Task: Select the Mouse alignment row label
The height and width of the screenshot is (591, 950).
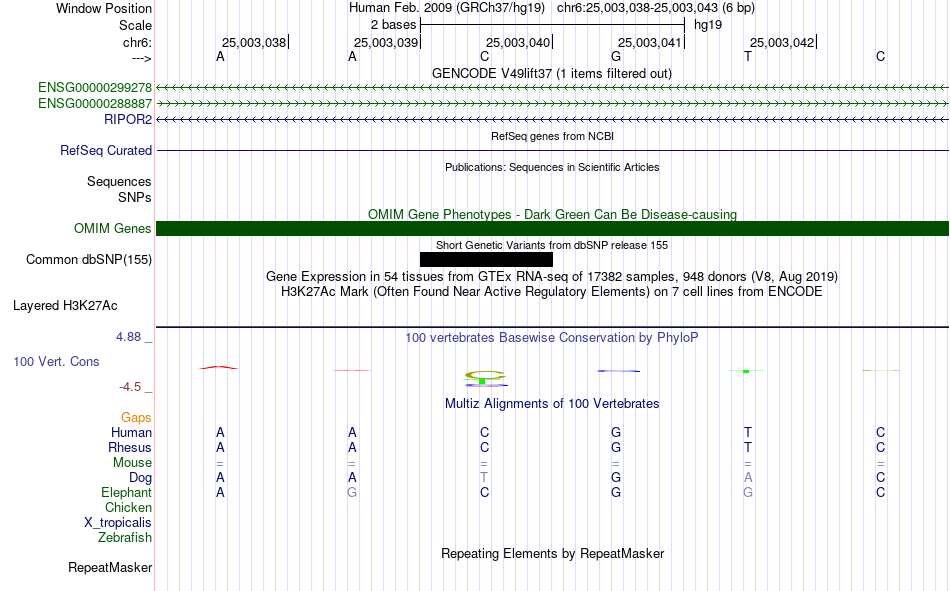Action: (x=132, y=462)
